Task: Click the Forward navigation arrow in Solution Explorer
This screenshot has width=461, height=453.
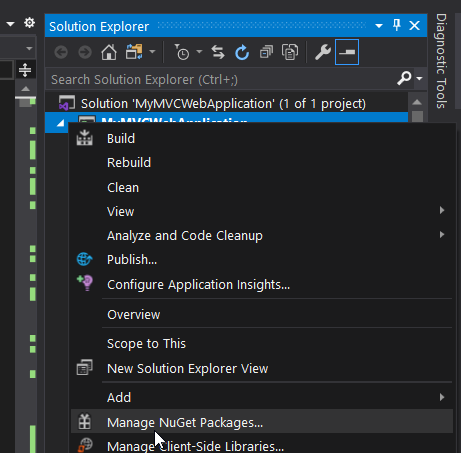Action: coord(85,52)
